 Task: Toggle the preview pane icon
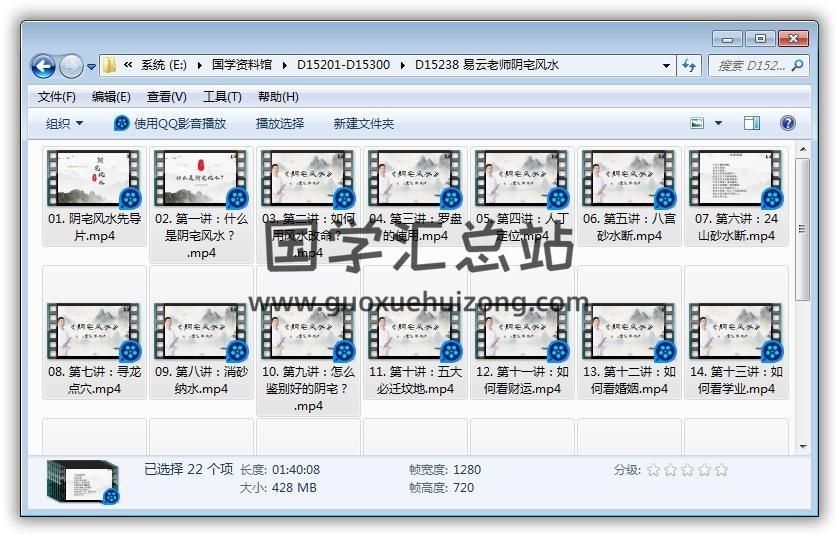tap(752, 124)
